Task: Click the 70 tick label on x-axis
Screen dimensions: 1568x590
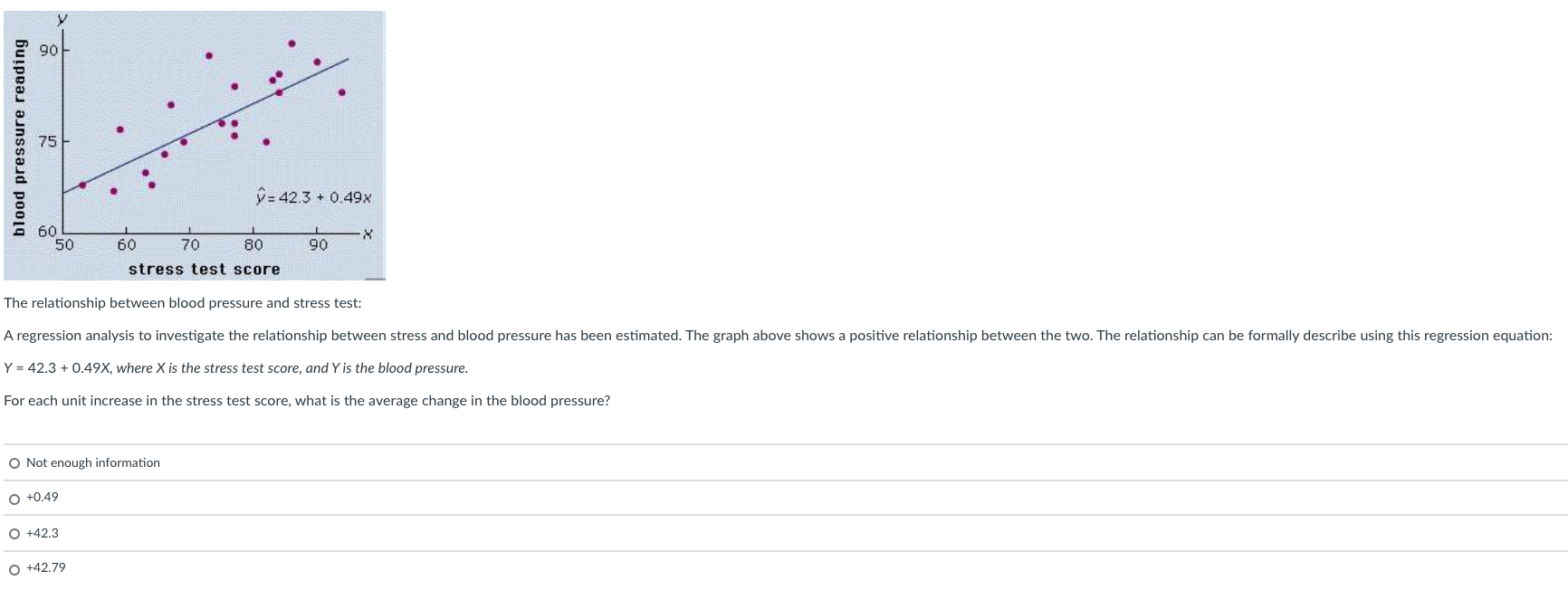Action: (x=190, y=244)
